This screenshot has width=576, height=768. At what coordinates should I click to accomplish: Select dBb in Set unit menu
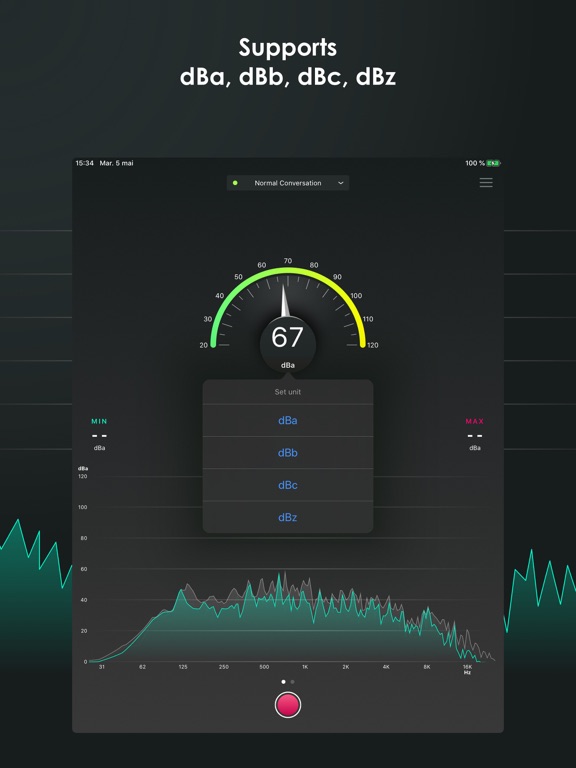point(288,453)
